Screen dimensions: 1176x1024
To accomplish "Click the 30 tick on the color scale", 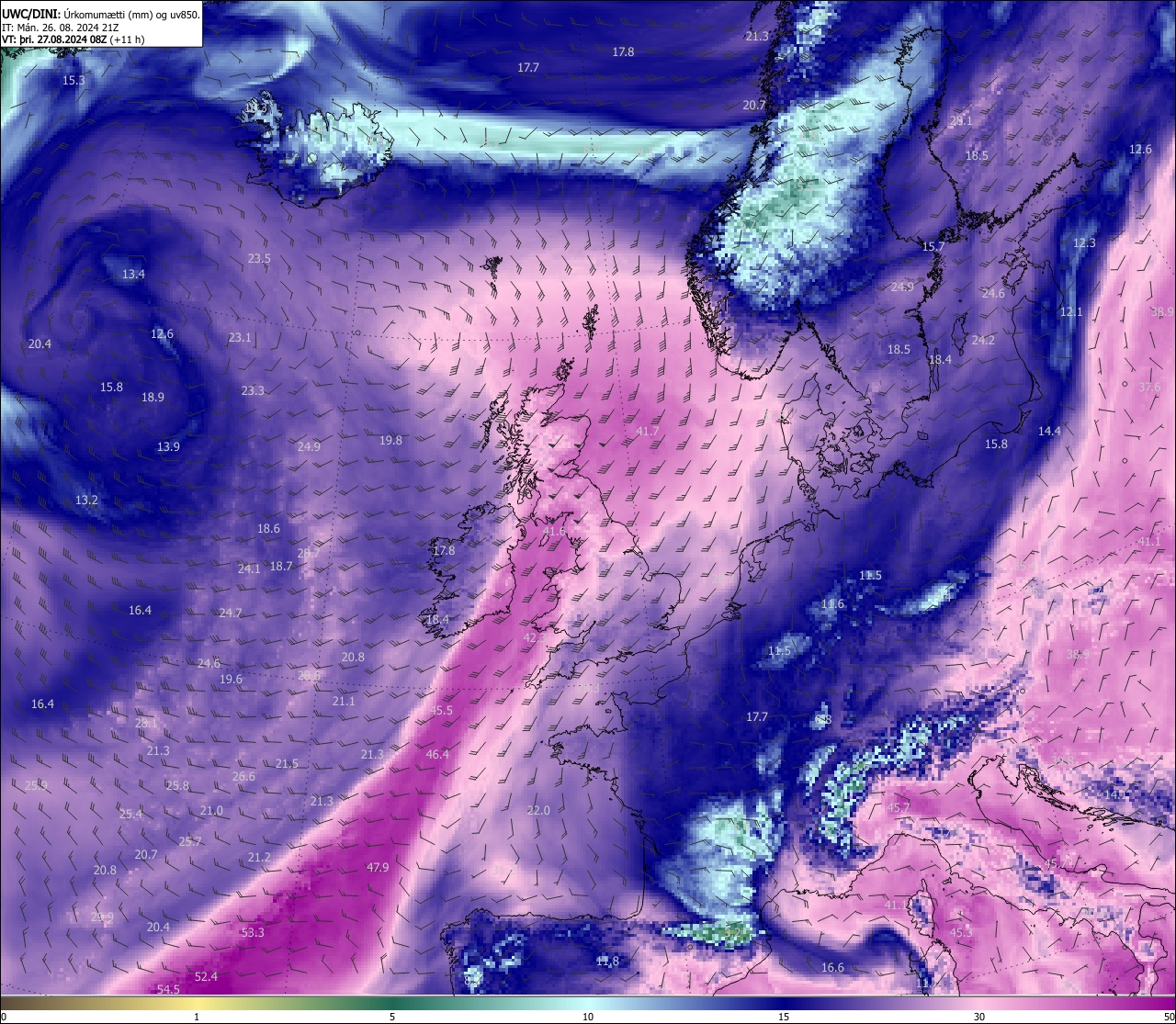I will click(x=979, y=1017).
